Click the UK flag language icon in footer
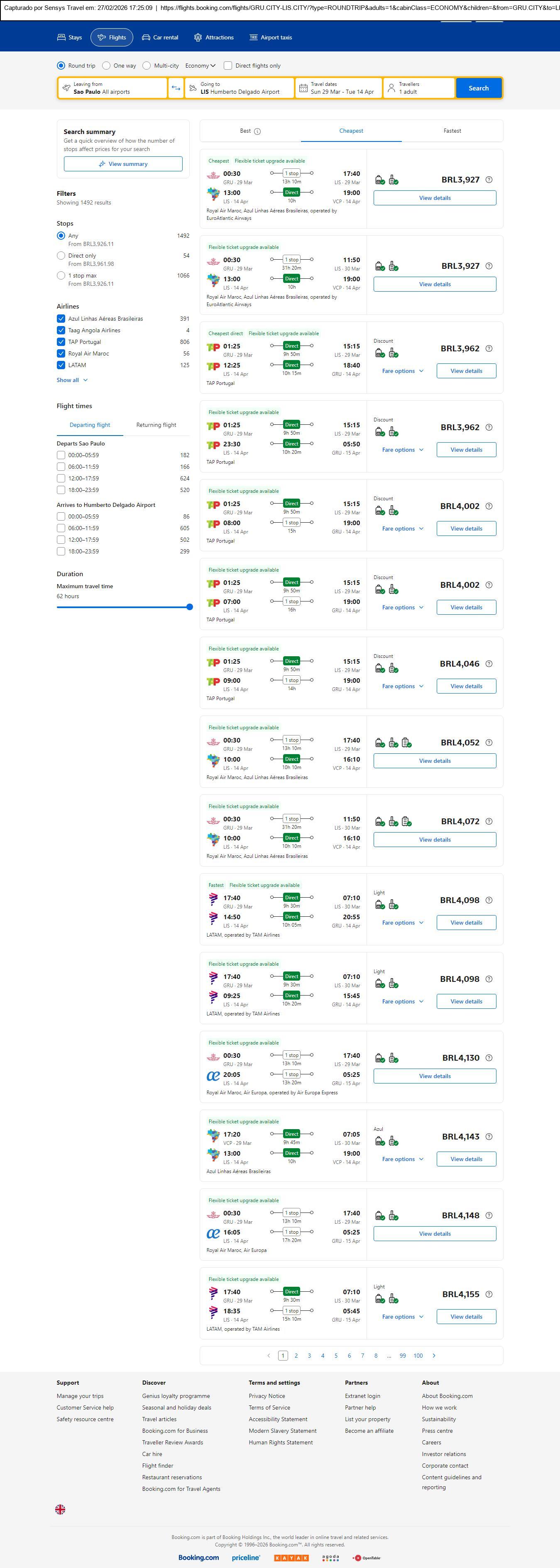 coord(60,1509)
